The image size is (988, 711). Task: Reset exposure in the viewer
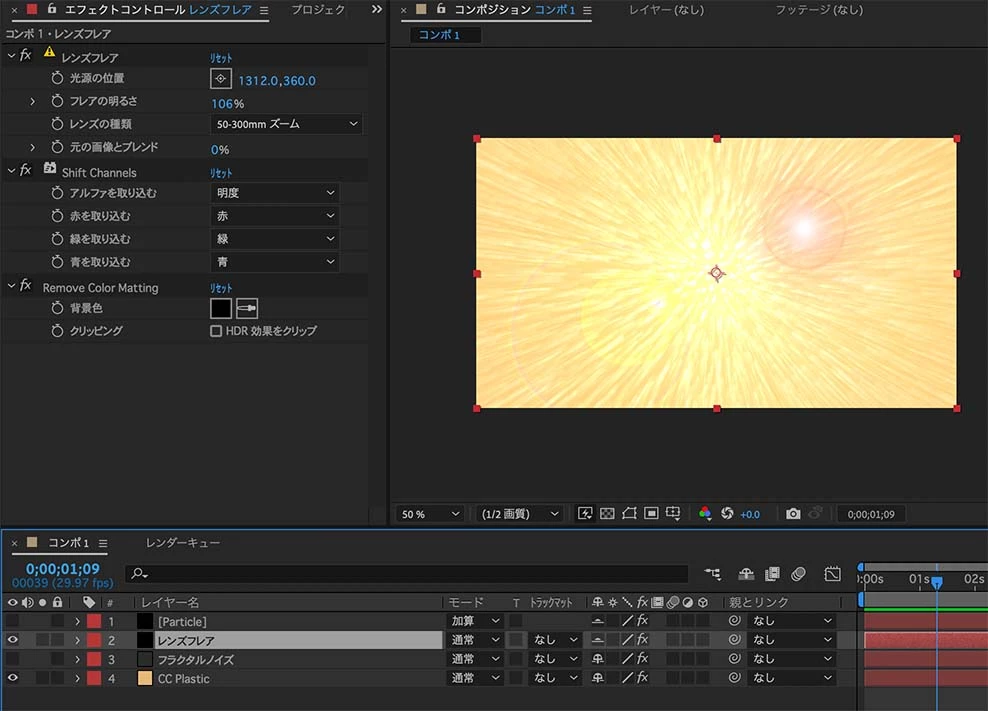tap(727, 514)
